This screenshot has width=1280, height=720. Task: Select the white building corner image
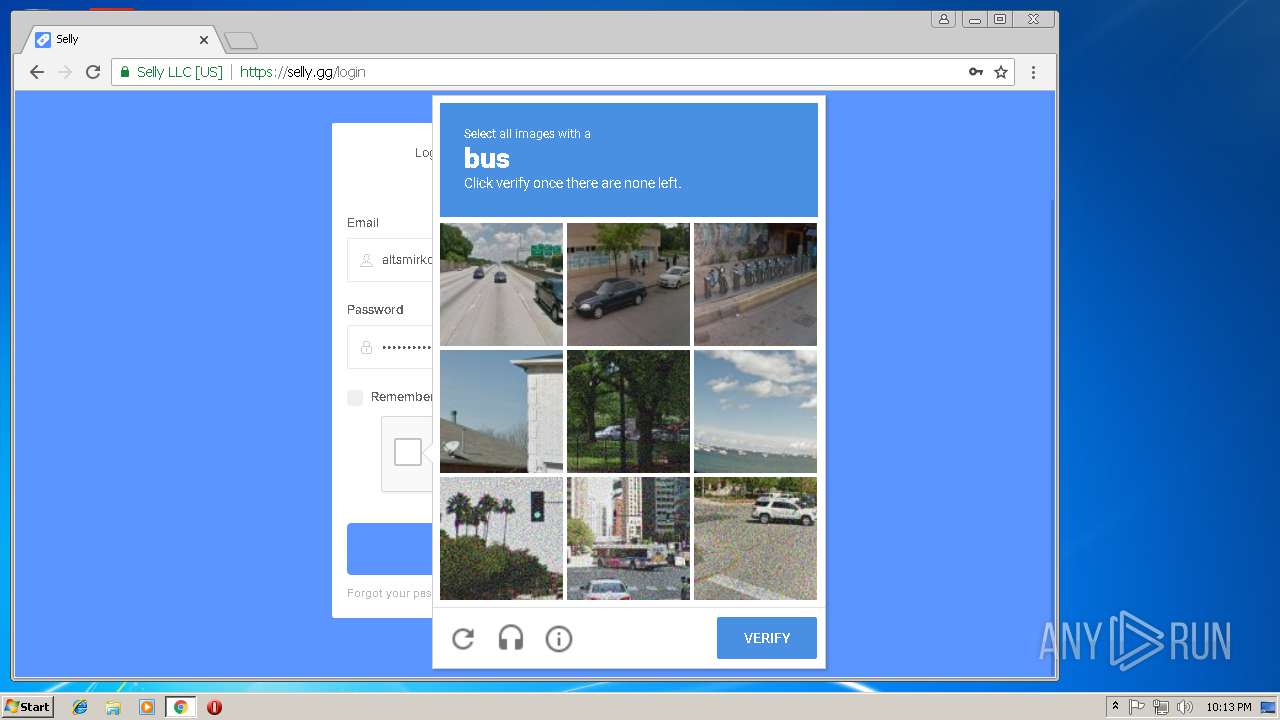[501, 411]
